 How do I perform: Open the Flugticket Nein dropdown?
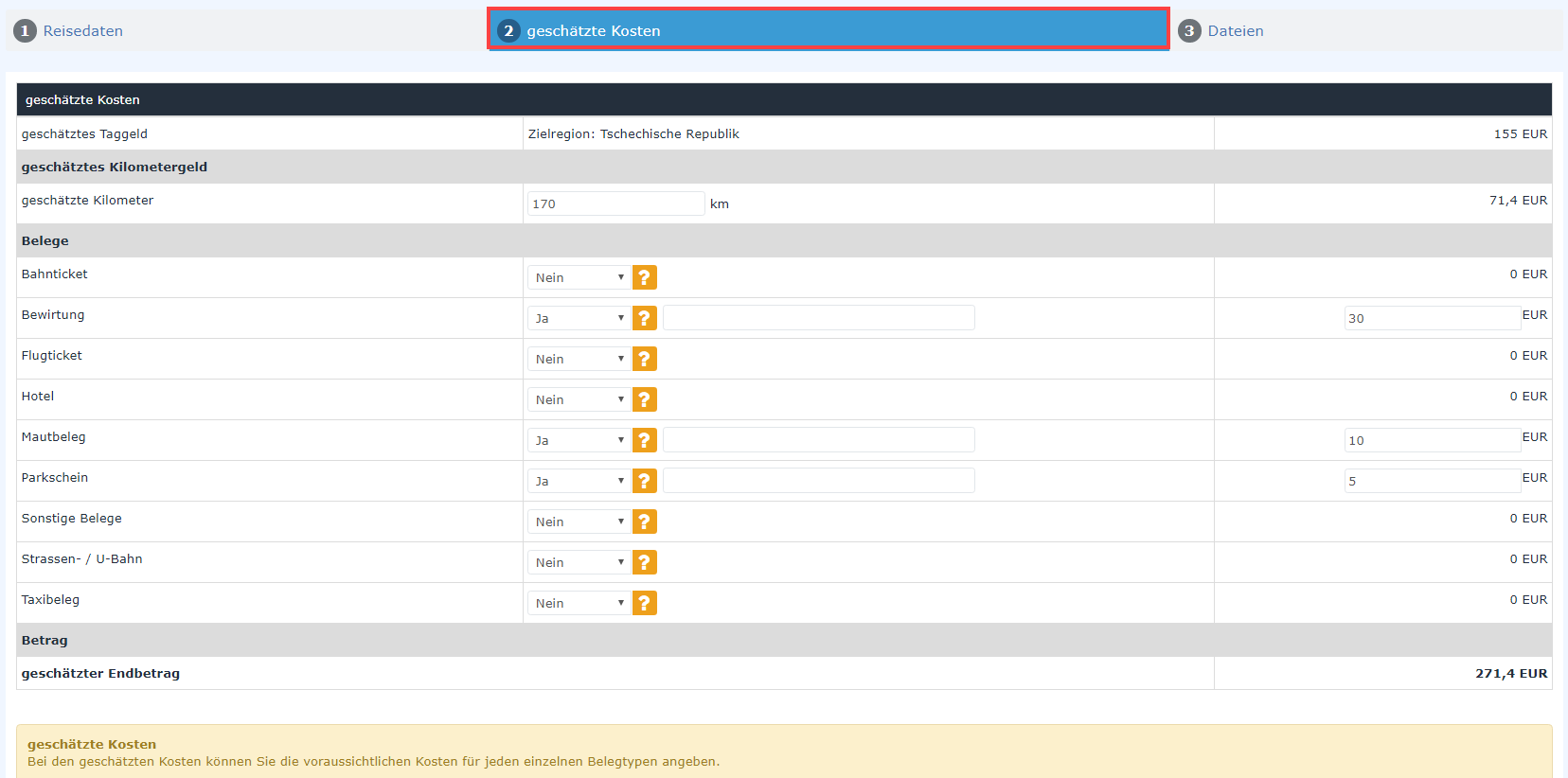pos(579,359)
